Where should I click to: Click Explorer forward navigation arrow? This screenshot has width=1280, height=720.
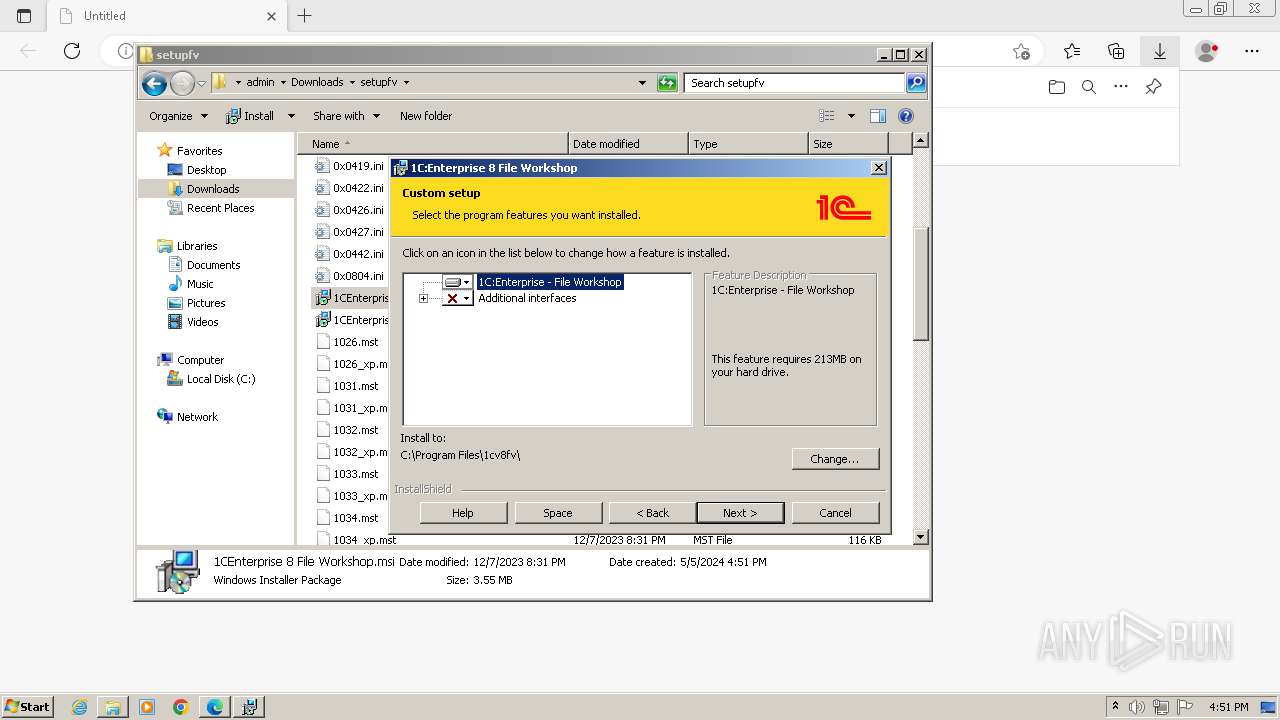[182, 83]
